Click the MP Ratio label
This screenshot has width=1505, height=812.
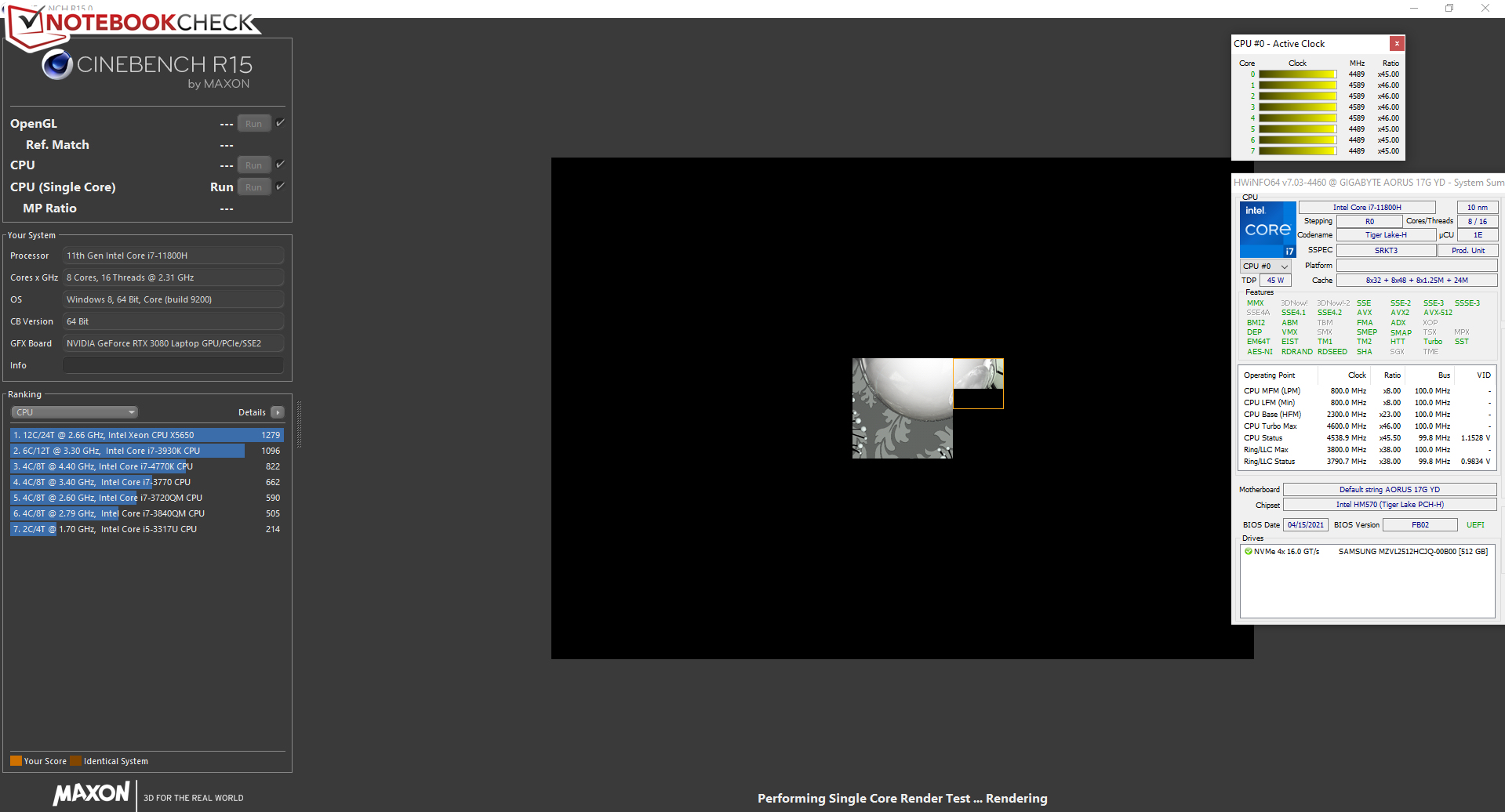coord(49,208)
